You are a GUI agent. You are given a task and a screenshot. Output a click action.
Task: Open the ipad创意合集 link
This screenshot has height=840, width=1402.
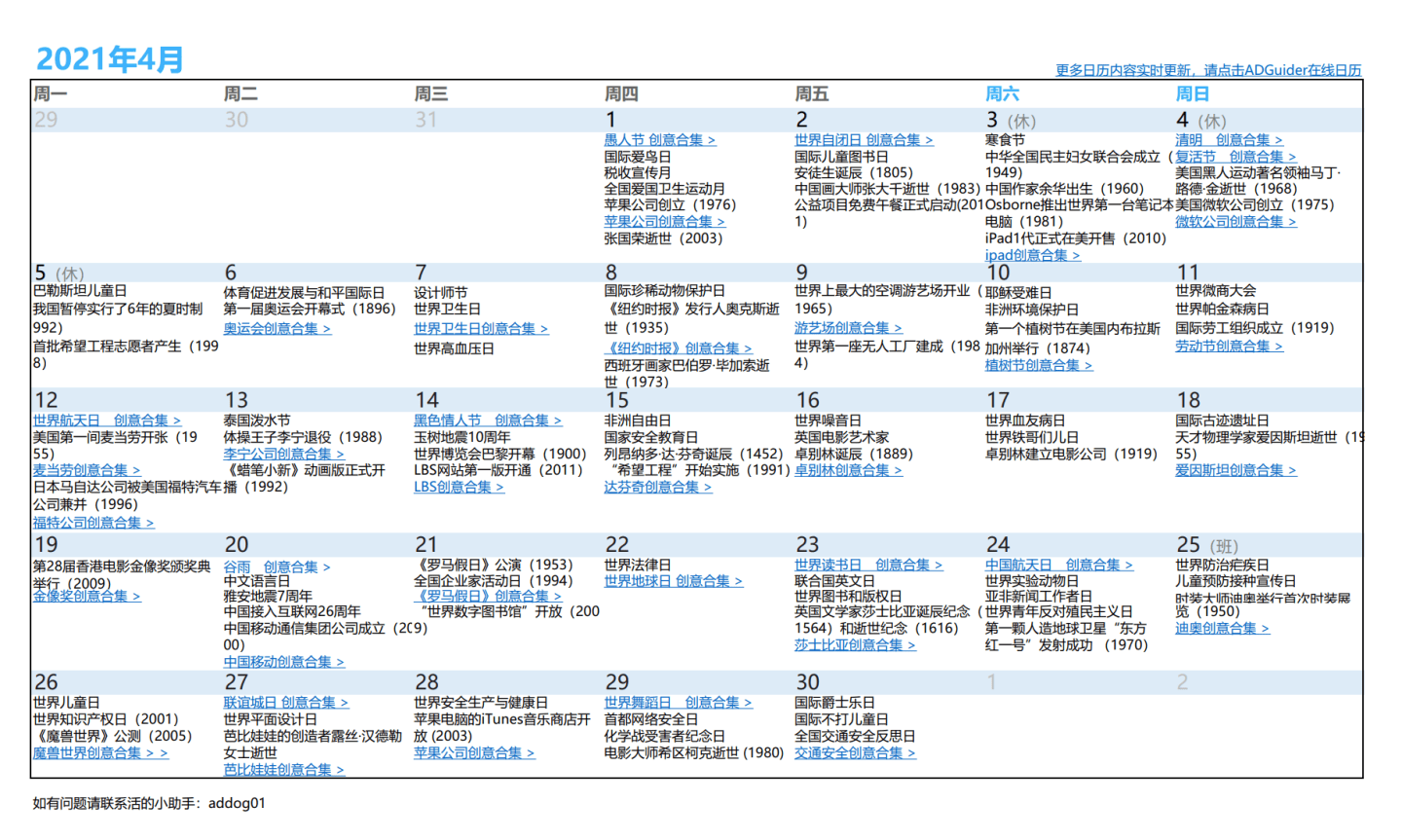tap(1032, 255)
